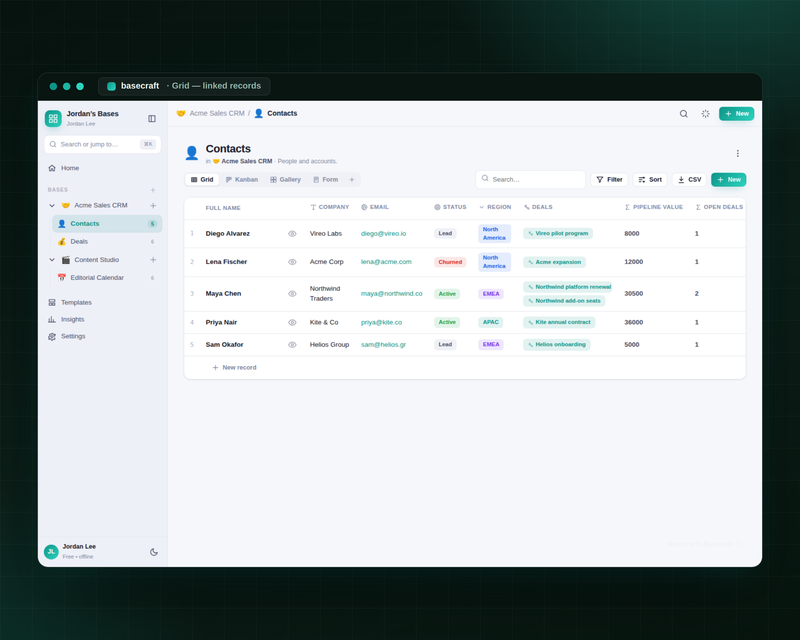Add a new base with the plus beside BASES
Image resolution: width=800 pixels, height=640 pixels.
[x=153, y=190]
